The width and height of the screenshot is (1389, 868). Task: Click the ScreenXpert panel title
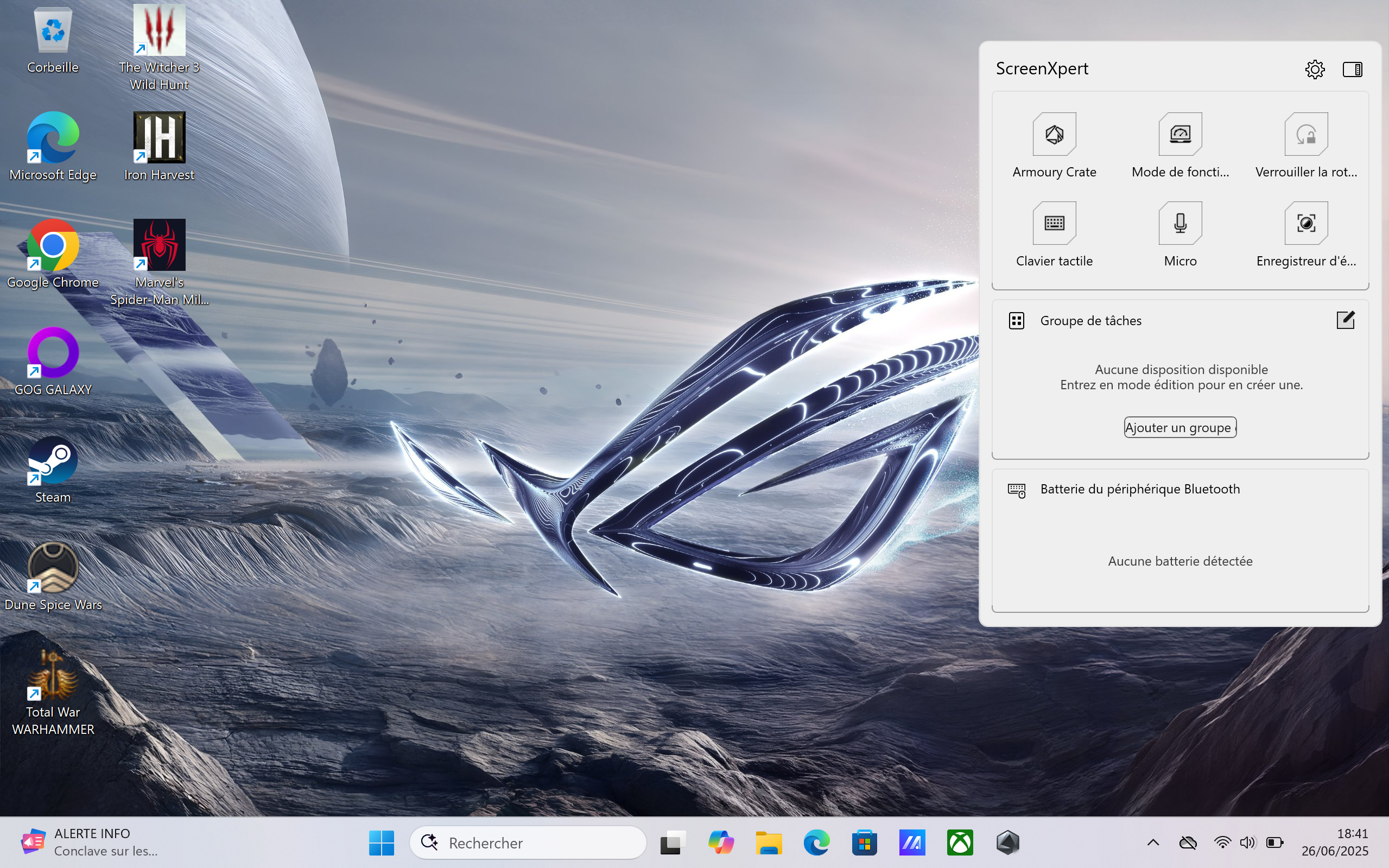click(x=1042, y=68)
